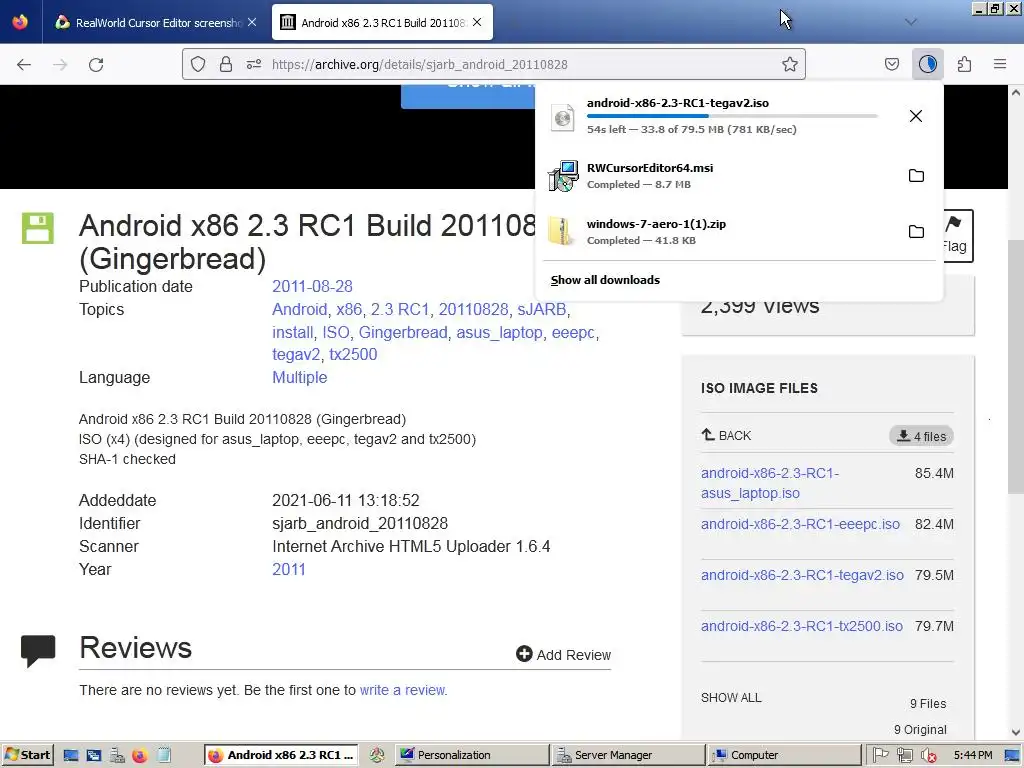Screen dimensions: 1024x768
Task: Go forward with the forward arrow button
Action: click(60, 65)
